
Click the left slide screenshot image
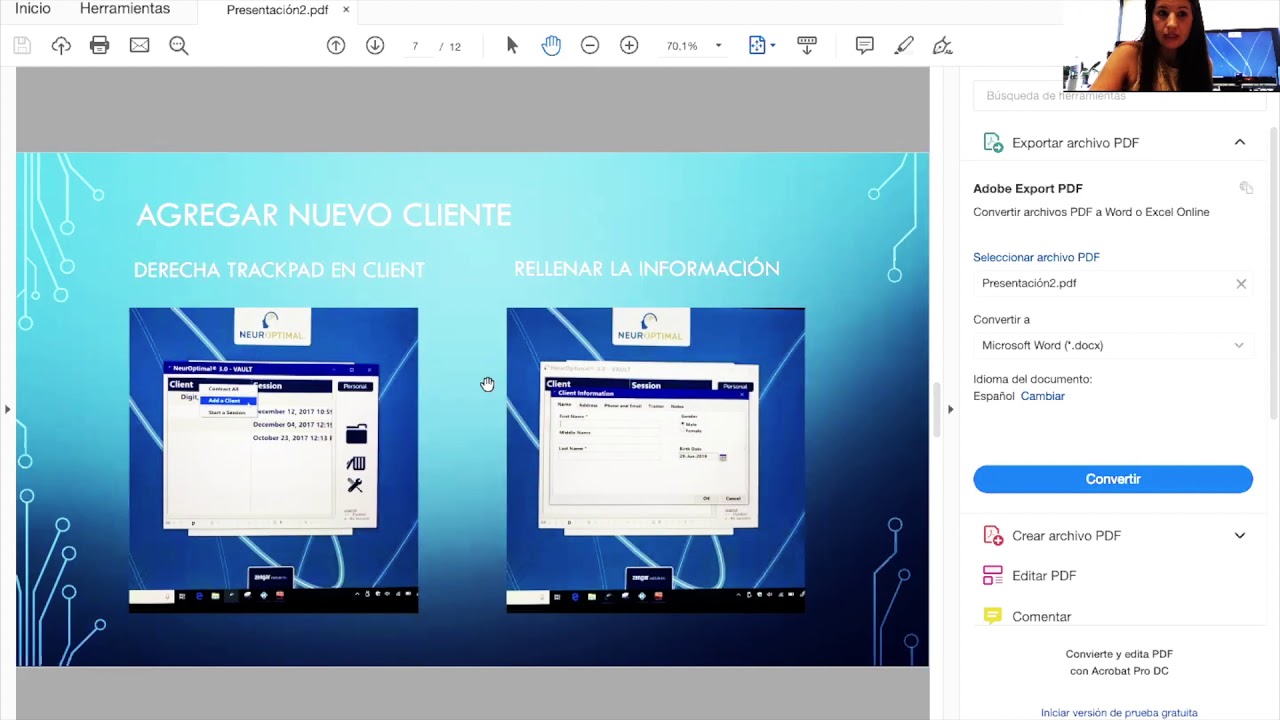point(273,460)
